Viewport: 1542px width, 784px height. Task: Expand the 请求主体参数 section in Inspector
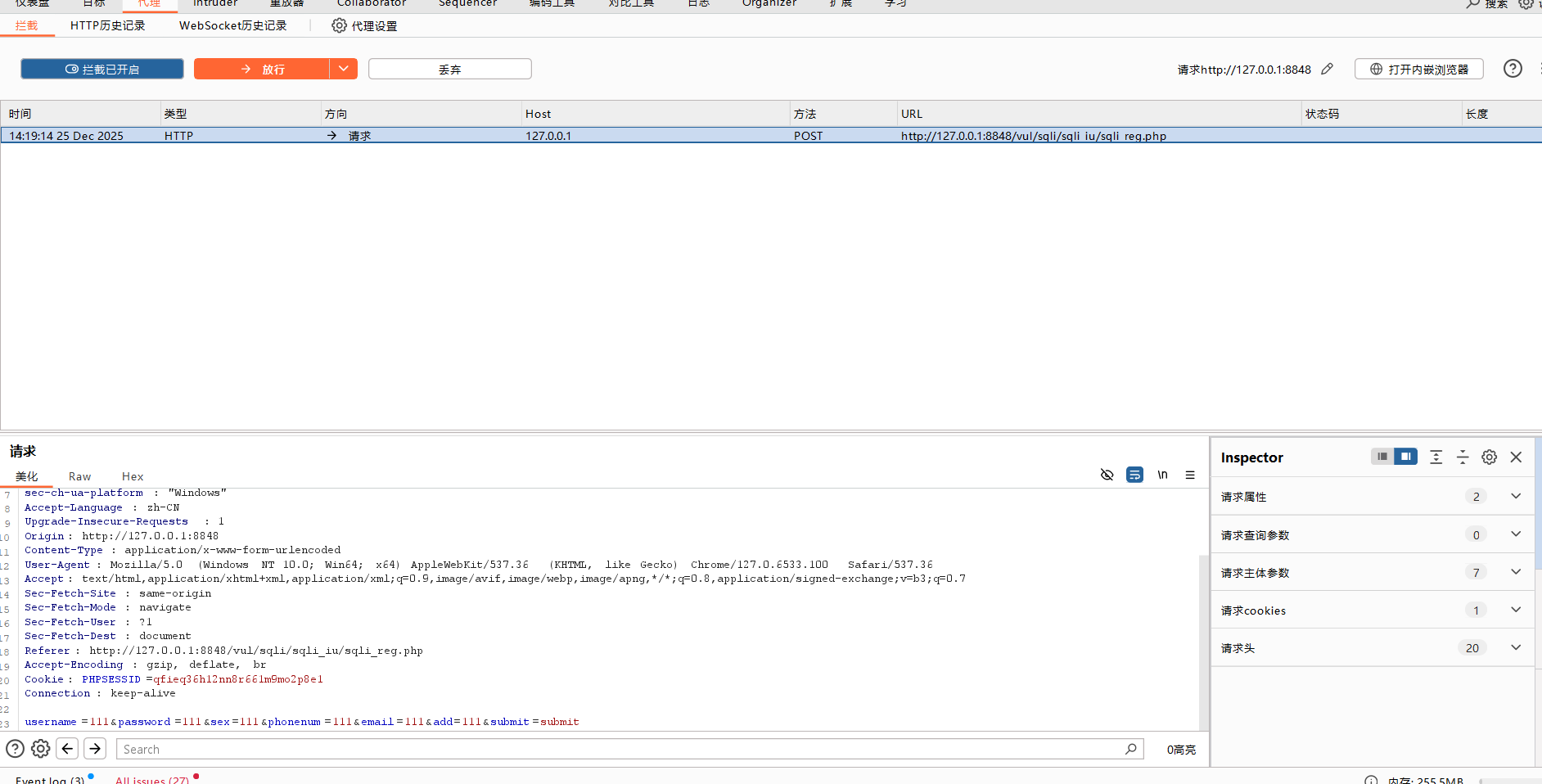click(1515, 572)
